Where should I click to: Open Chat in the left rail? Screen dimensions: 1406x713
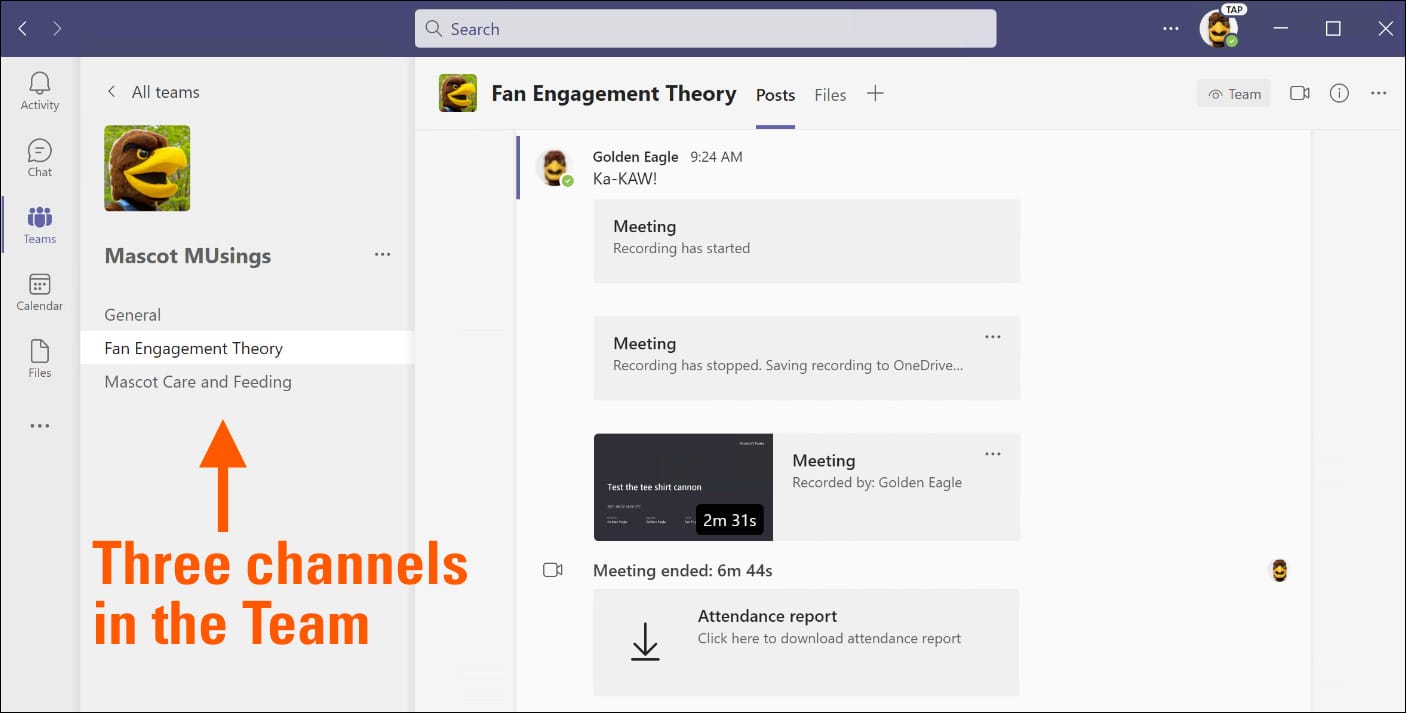click(40, 158)
